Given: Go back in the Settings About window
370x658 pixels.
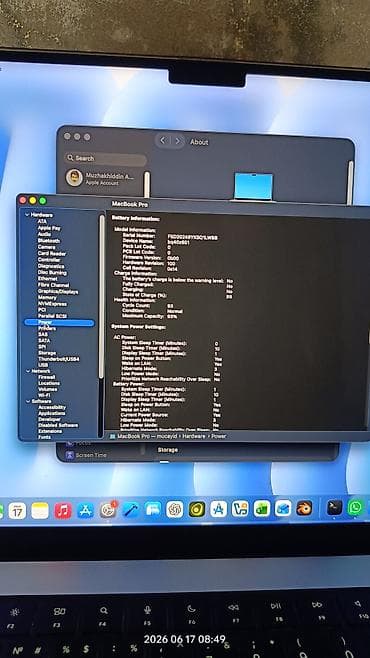Looking at the screenshot, I should [x=163, y=141].
